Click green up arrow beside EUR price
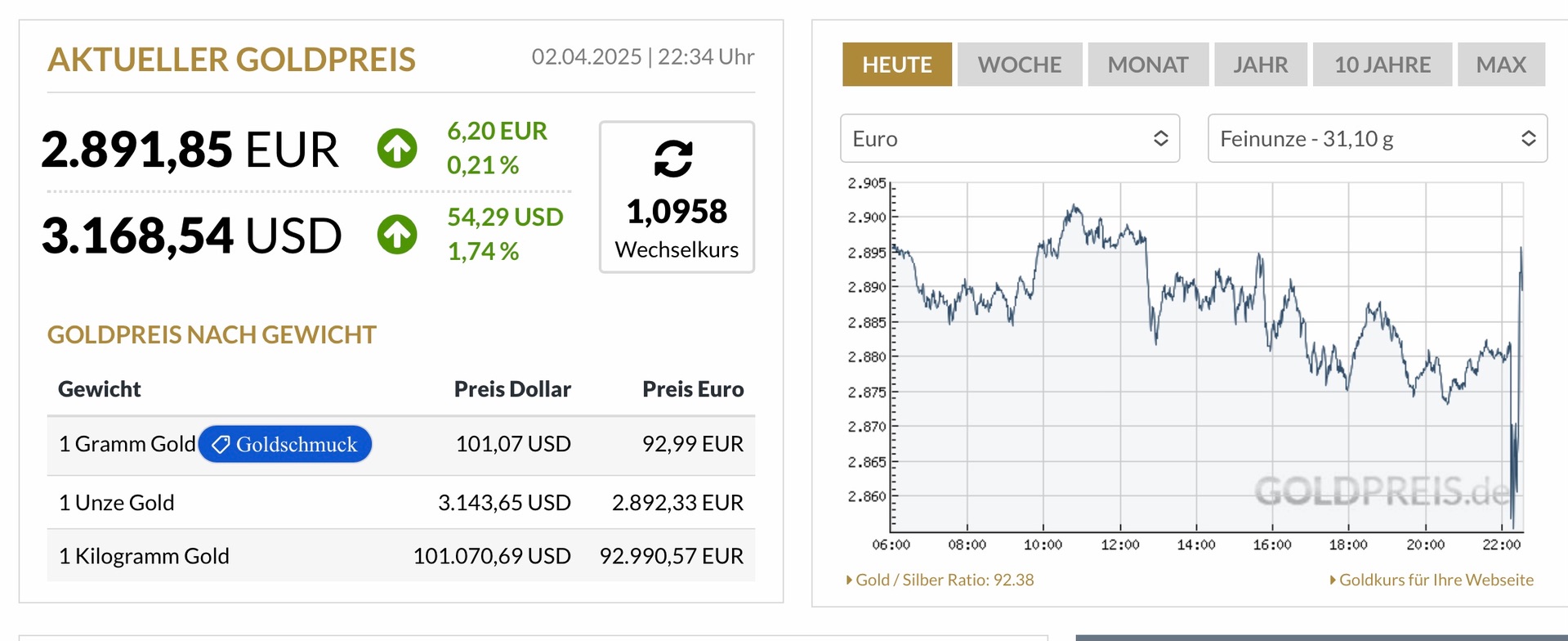Screen dimensions: 1568x641 click(397, 149)
